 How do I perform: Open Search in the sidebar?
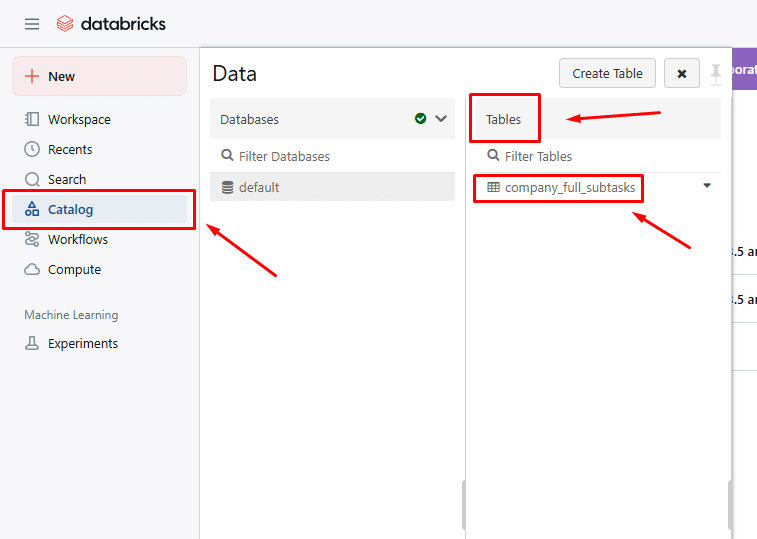coord(99,179)
